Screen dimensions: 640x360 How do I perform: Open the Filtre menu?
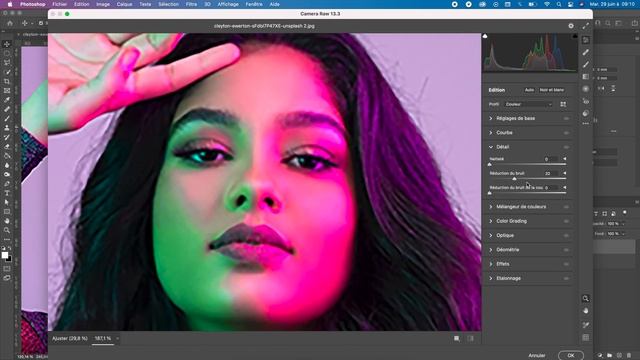191,4
